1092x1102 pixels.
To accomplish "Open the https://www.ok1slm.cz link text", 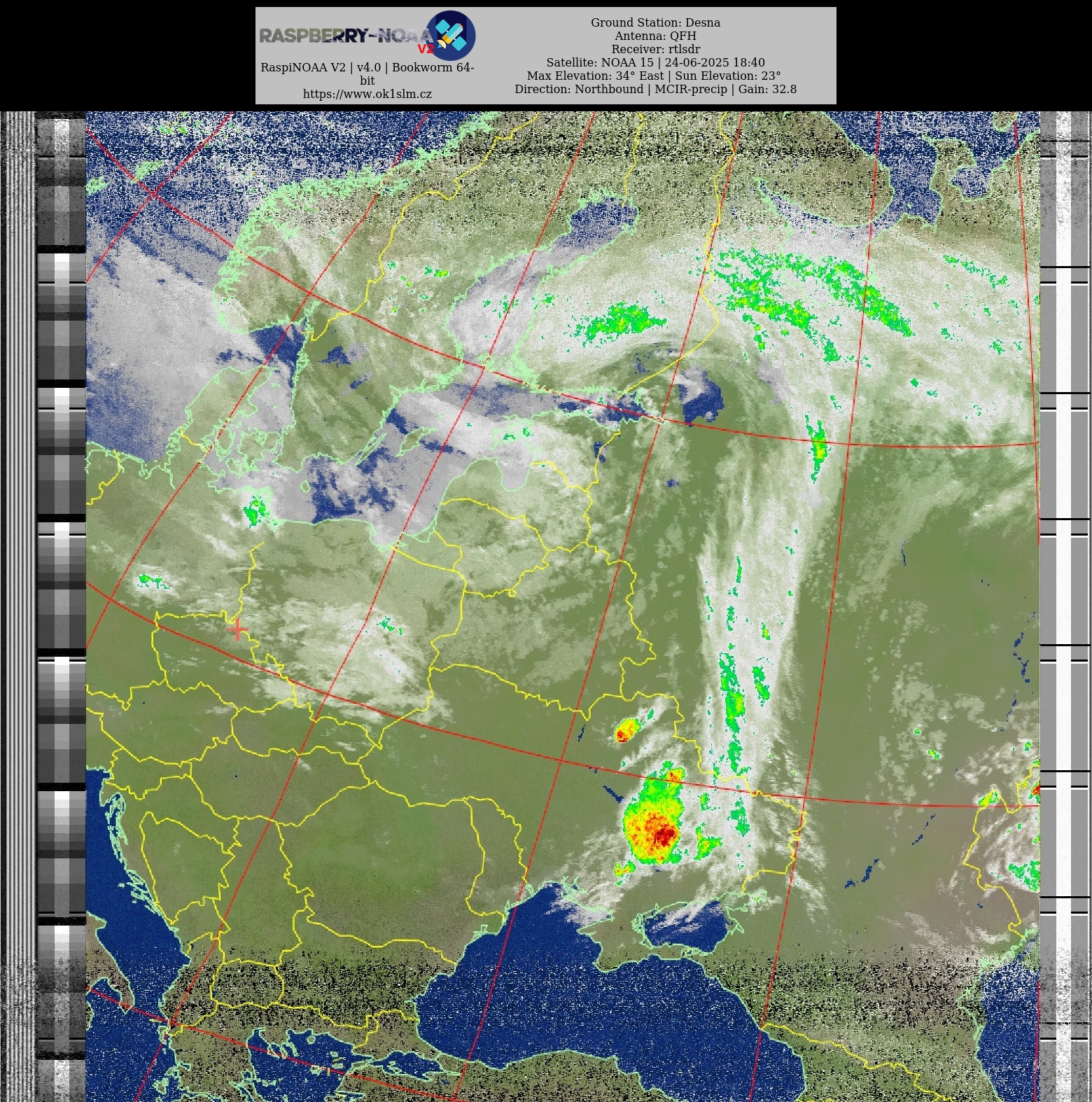I will coord(367,94).
